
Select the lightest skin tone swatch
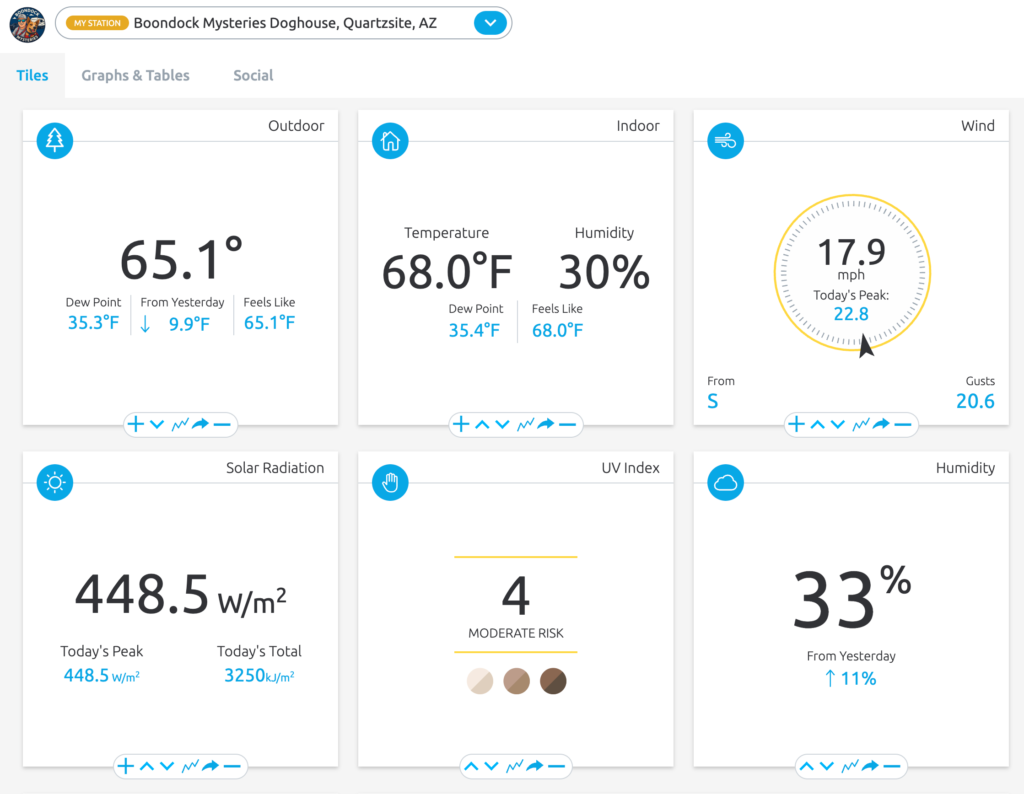click(x=480, y=681)
